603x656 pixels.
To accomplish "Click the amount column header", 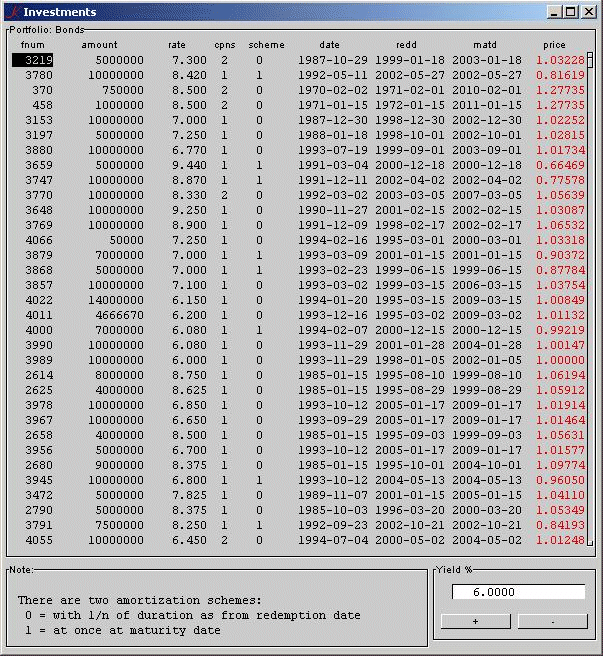I will tap(99, 45).
